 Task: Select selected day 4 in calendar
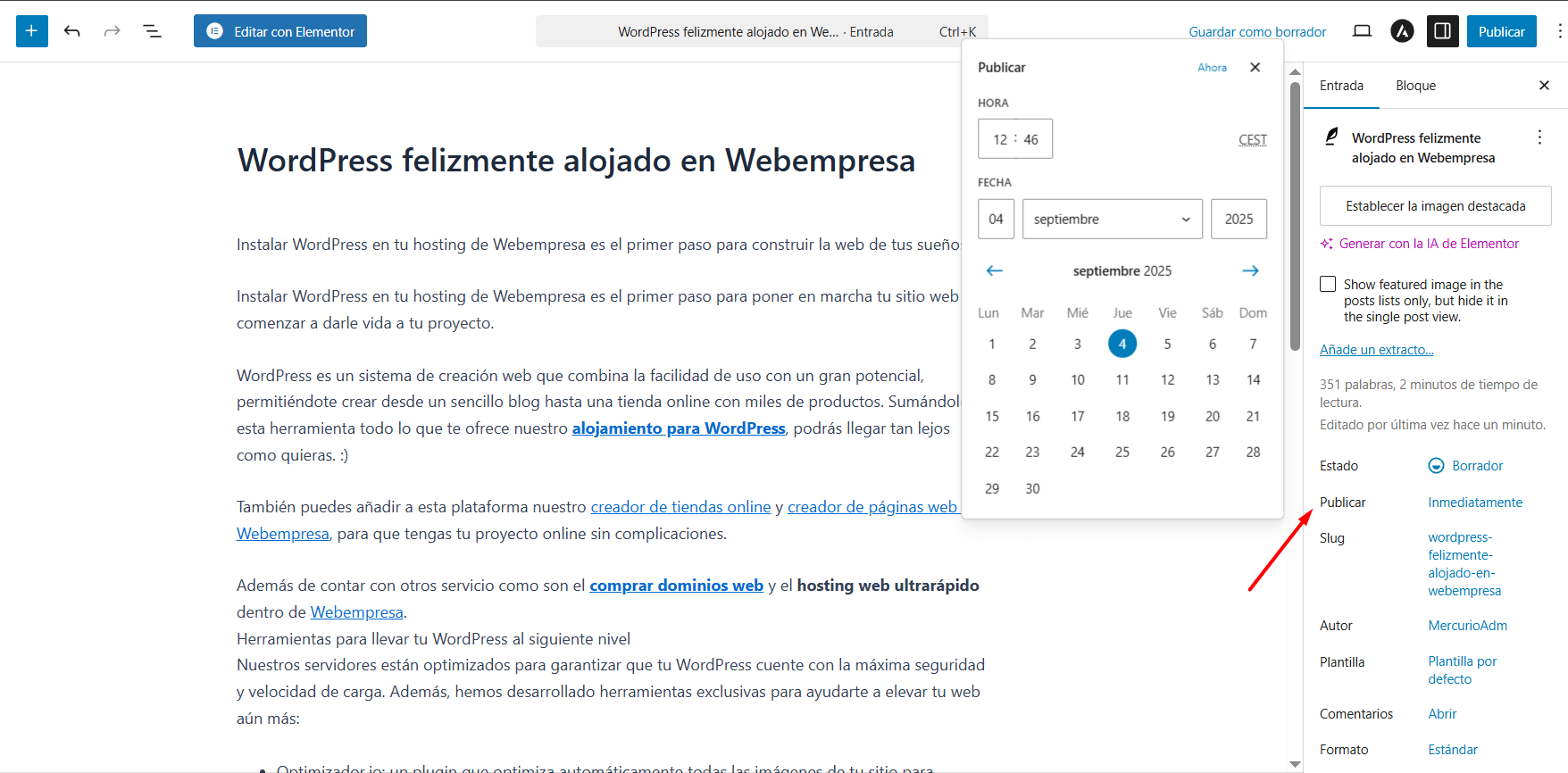coord(1122,344)
